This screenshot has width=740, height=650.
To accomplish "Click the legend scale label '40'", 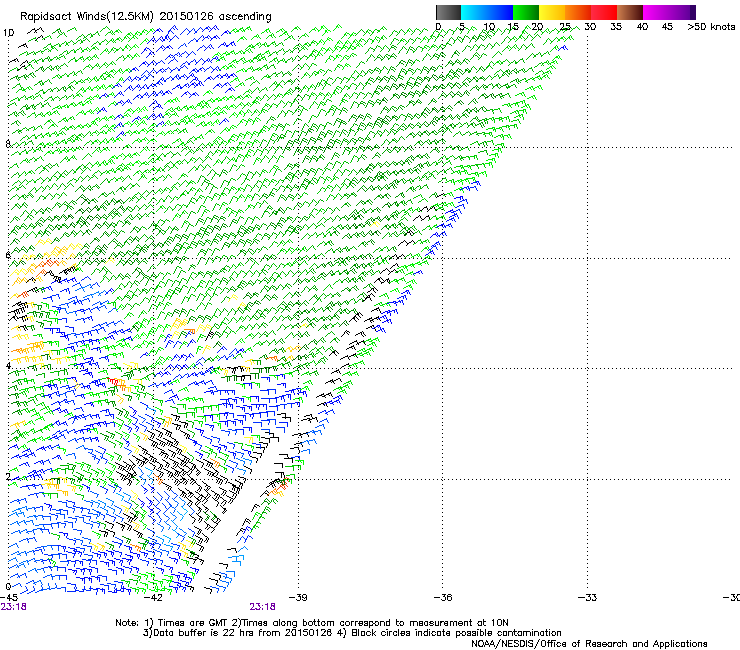I will tap(642, 27).
